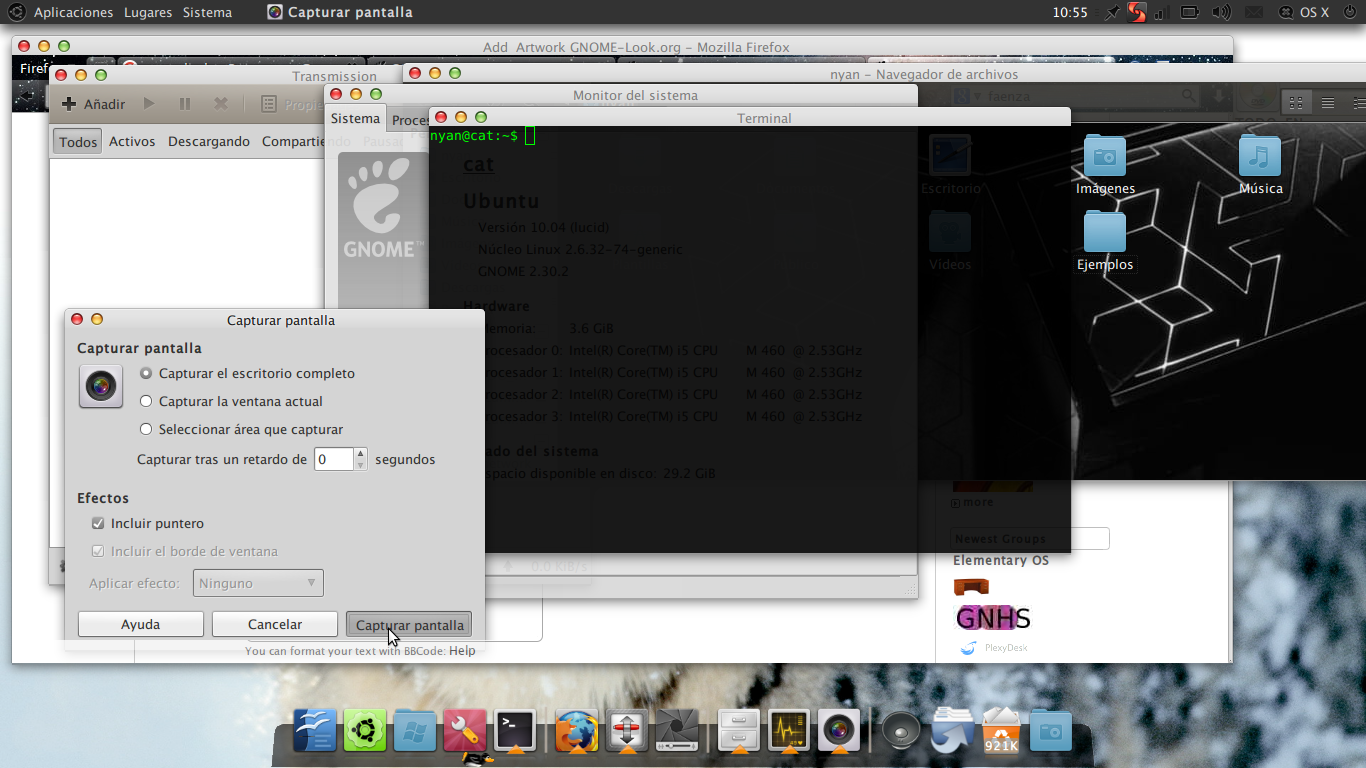This screenshot has width=1366, height=768.
Task: Open Transmission from the dock
Action: pyautogui.click(x=627, y=731)
